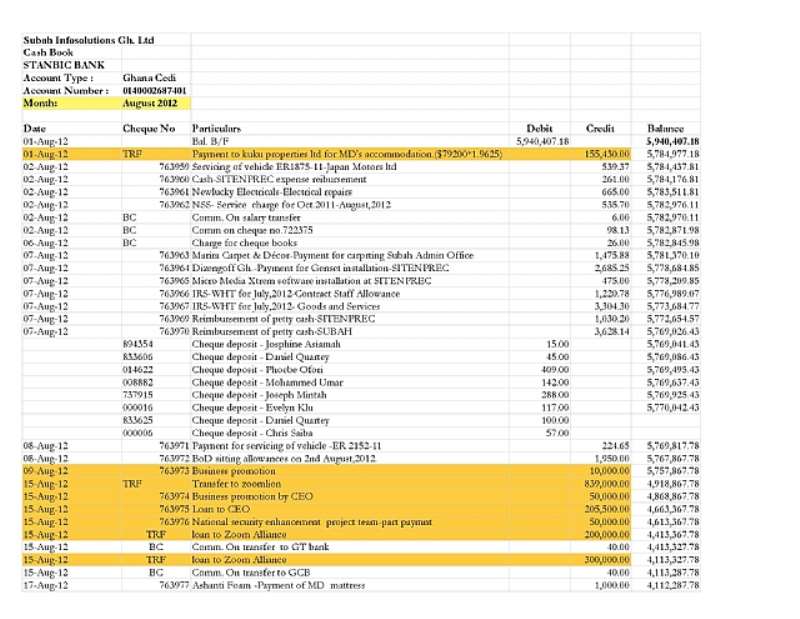This screenshot has height=619, width=800.
Task: Click the 'Cash-SITENPREC expense reimbursement' entry
Action: [x=279, y=180]
